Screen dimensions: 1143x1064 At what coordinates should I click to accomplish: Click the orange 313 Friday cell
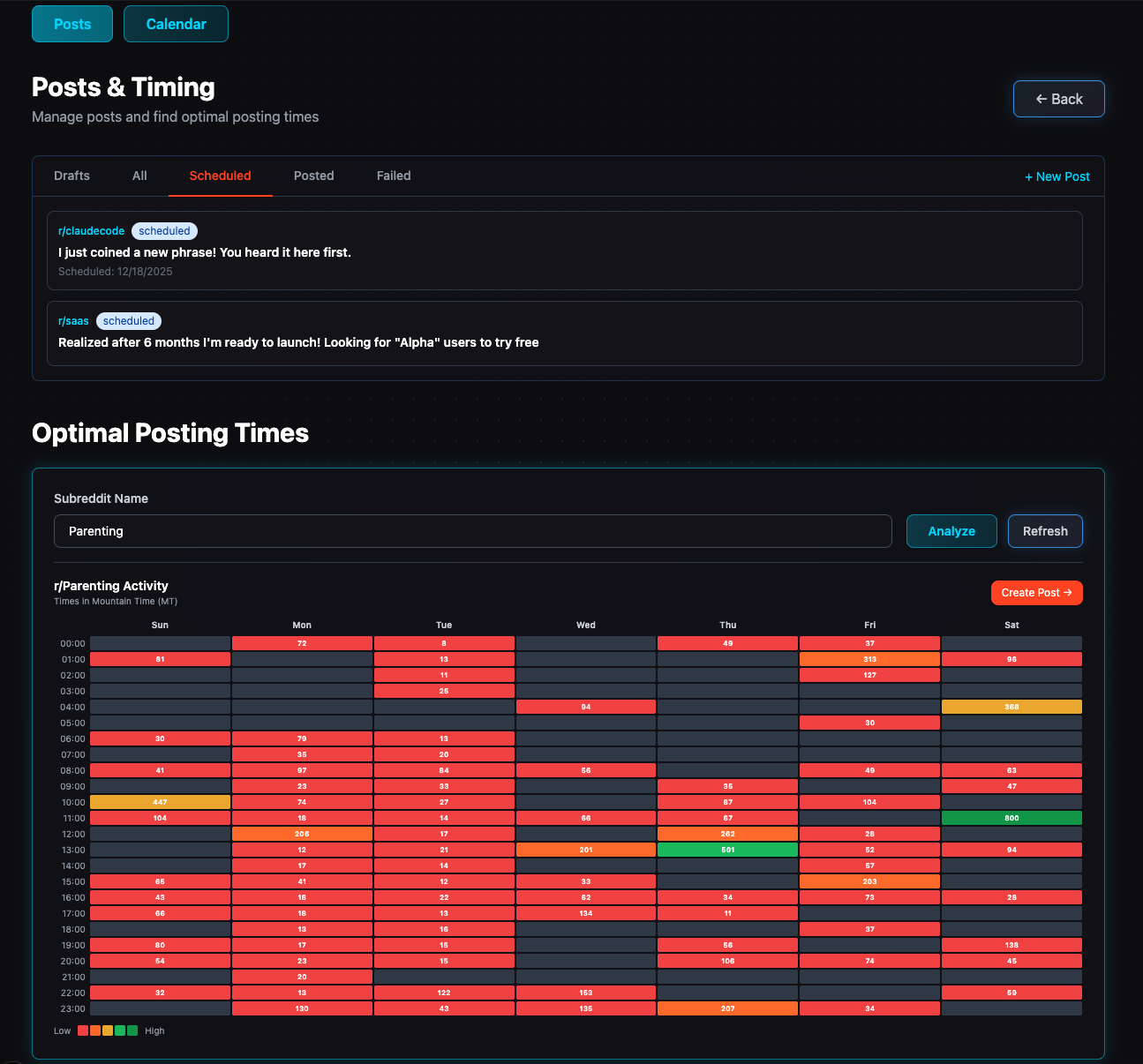click(x=869, y=659)
